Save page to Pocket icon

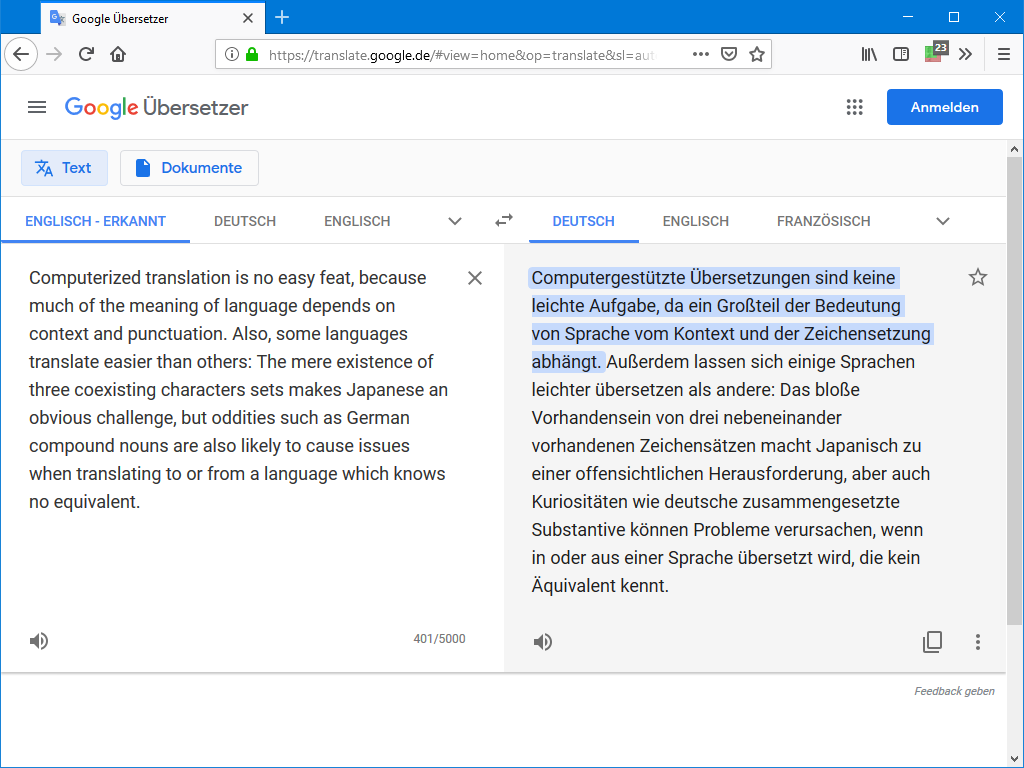tap(729, 54)
